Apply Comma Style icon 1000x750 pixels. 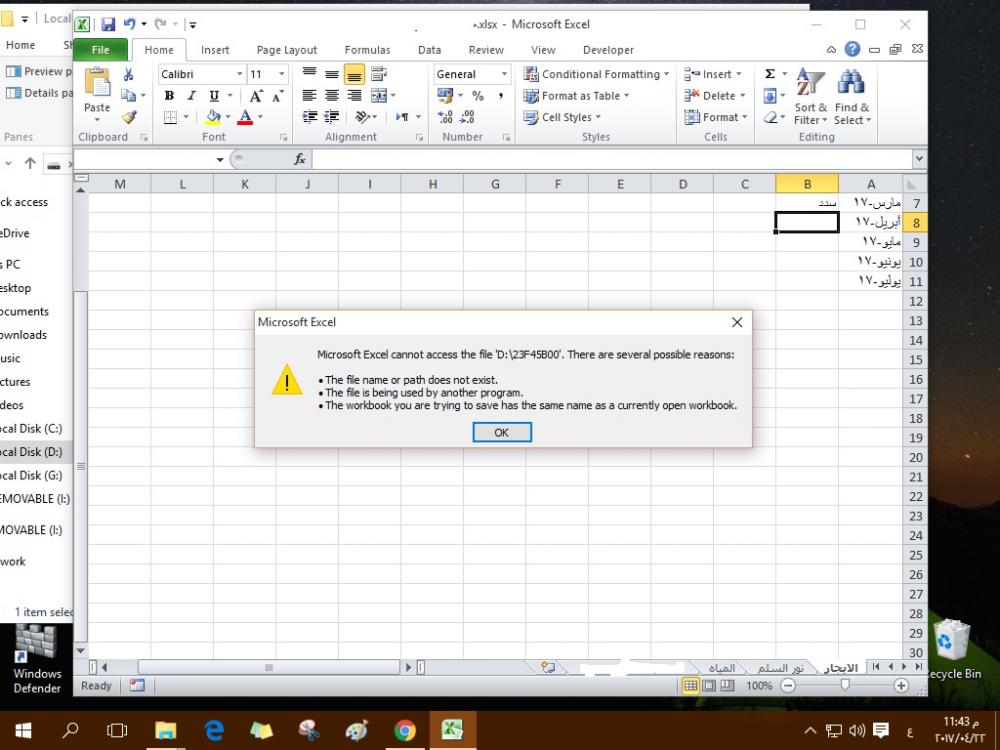(501, 96)
